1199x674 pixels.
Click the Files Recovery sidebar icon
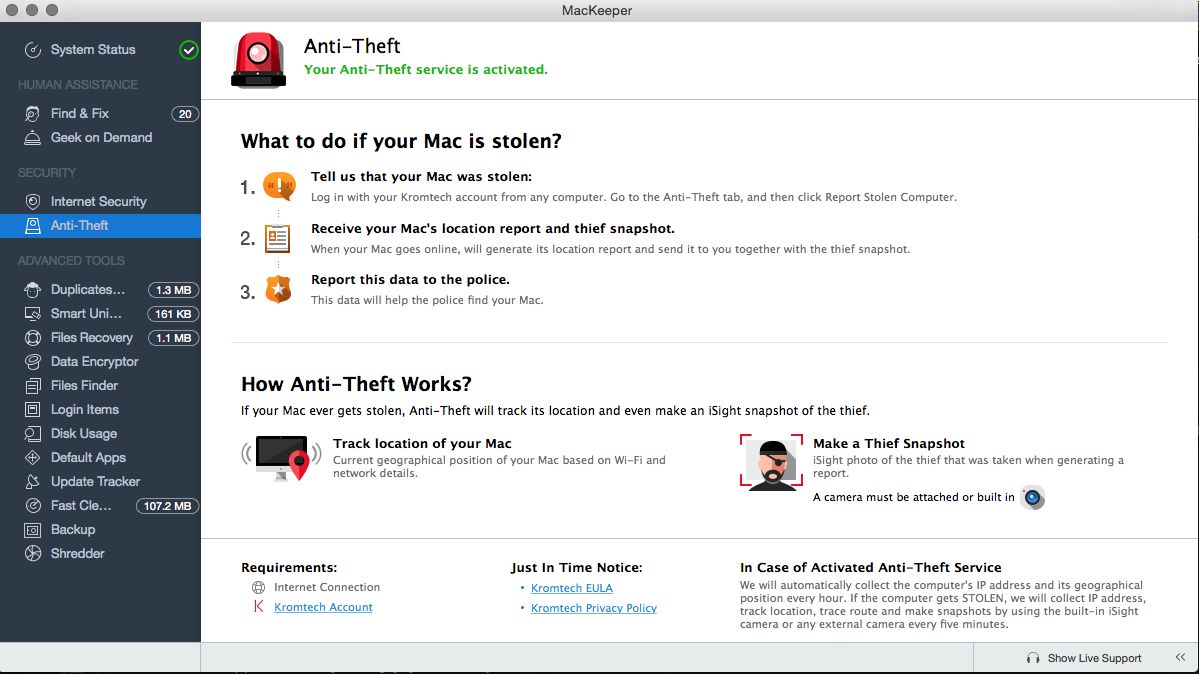tap(32, 337)
